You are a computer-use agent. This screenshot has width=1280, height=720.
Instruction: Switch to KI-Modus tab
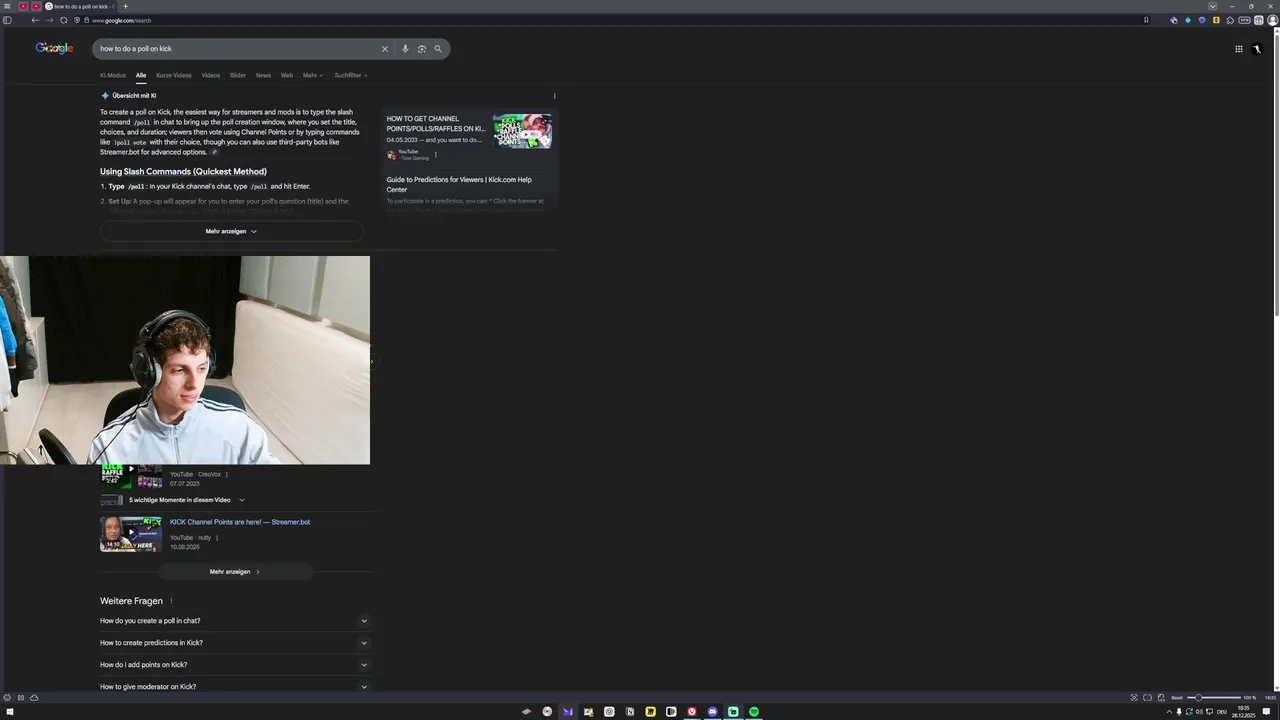tap(113, 75)
